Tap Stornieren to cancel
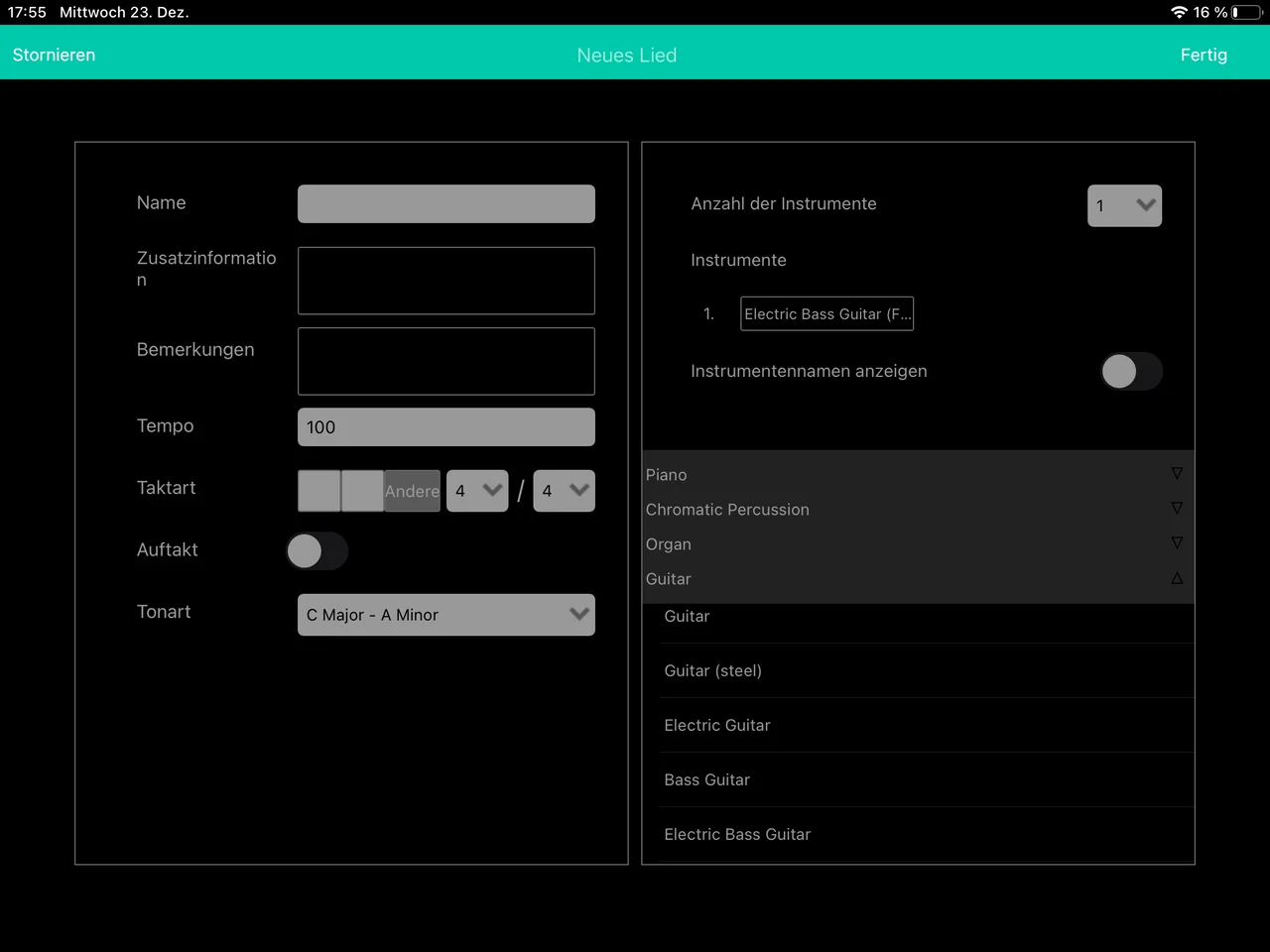The image size is (1270, 952). click(54, 55)
